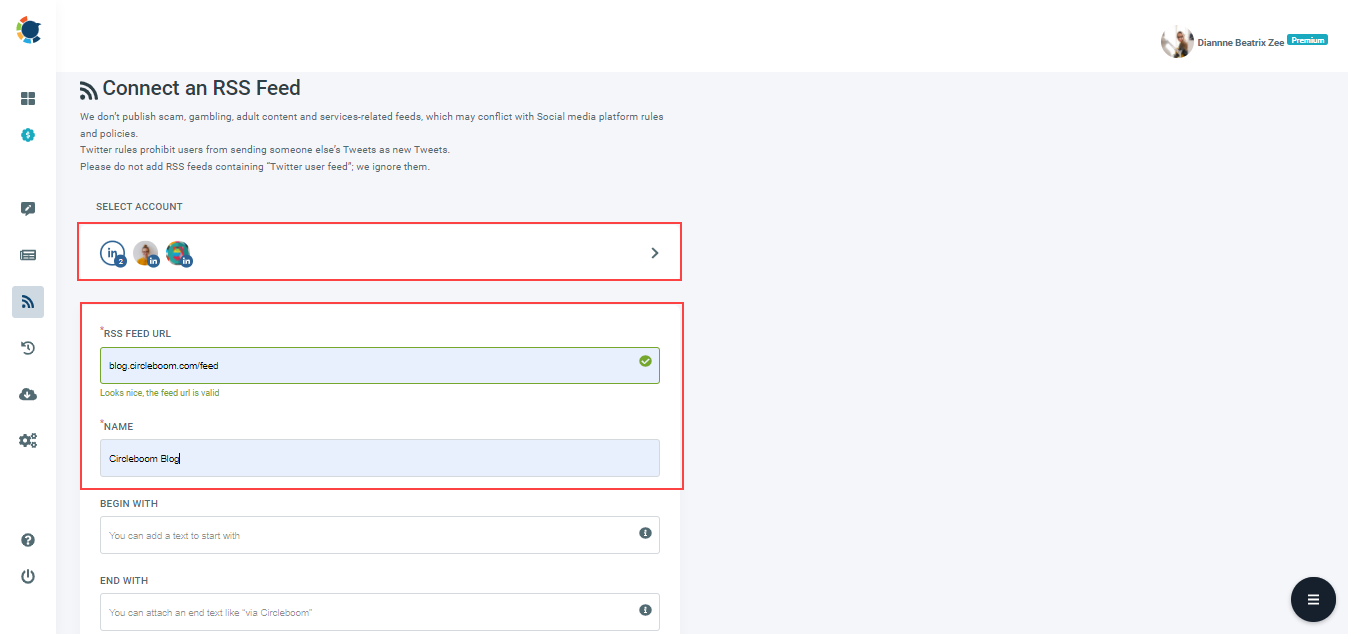Open the posting History clock icon
1348x634 pixels.
(28, 347)
